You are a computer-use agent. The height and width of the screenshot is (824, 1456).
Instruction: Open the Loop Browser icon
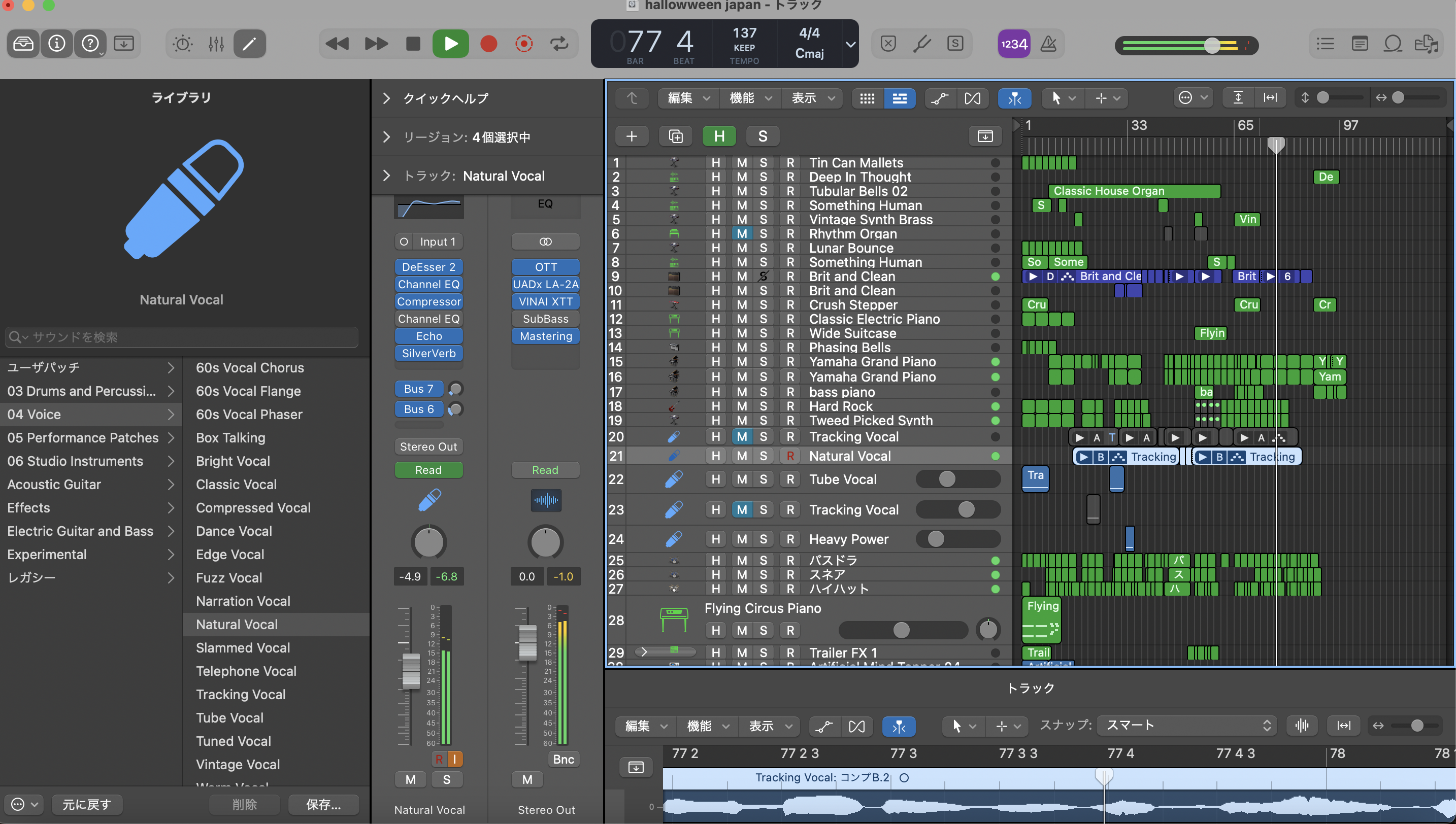(1393, 44)
